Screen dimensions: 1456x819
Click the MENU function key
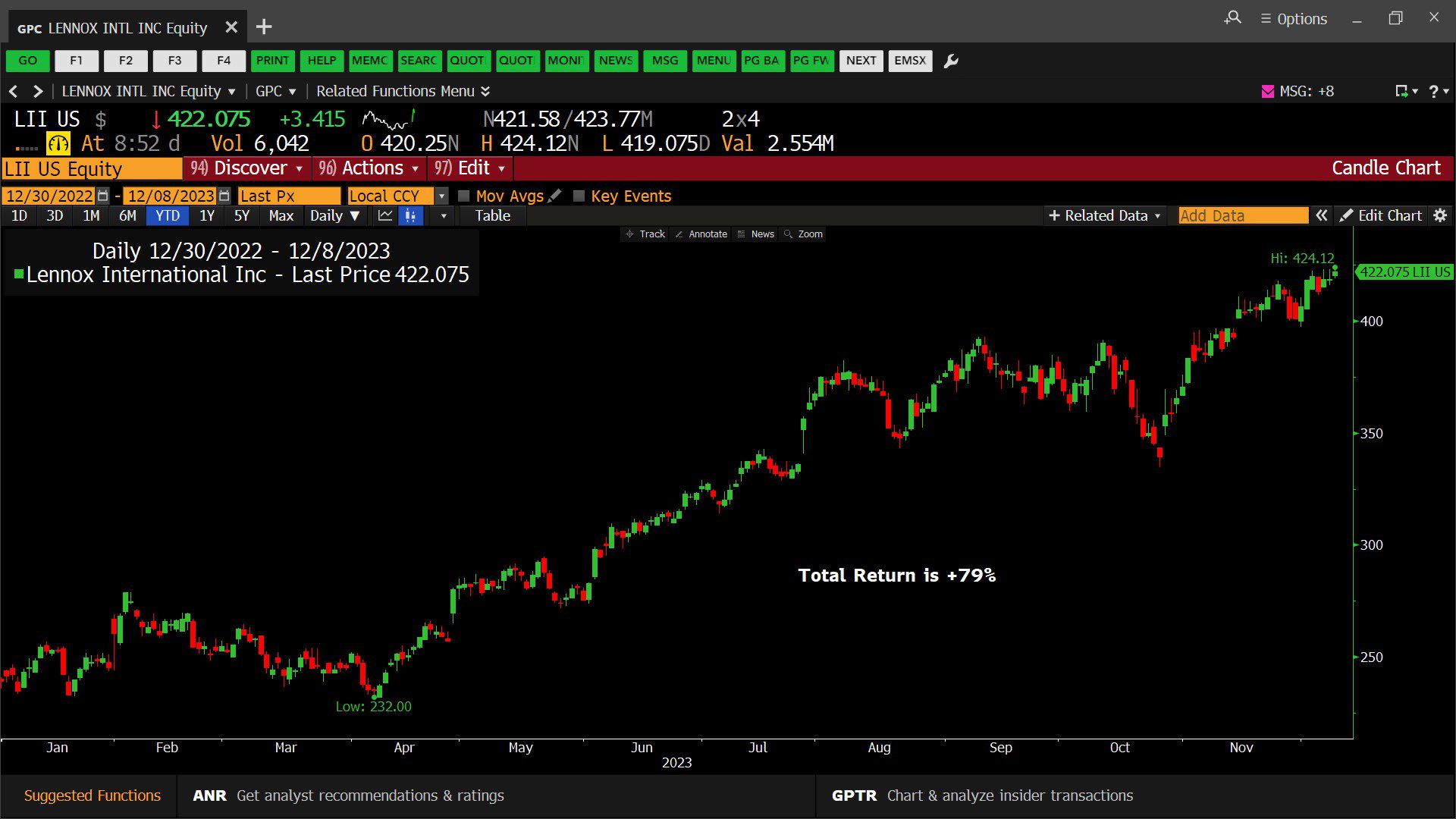point(714,61)
